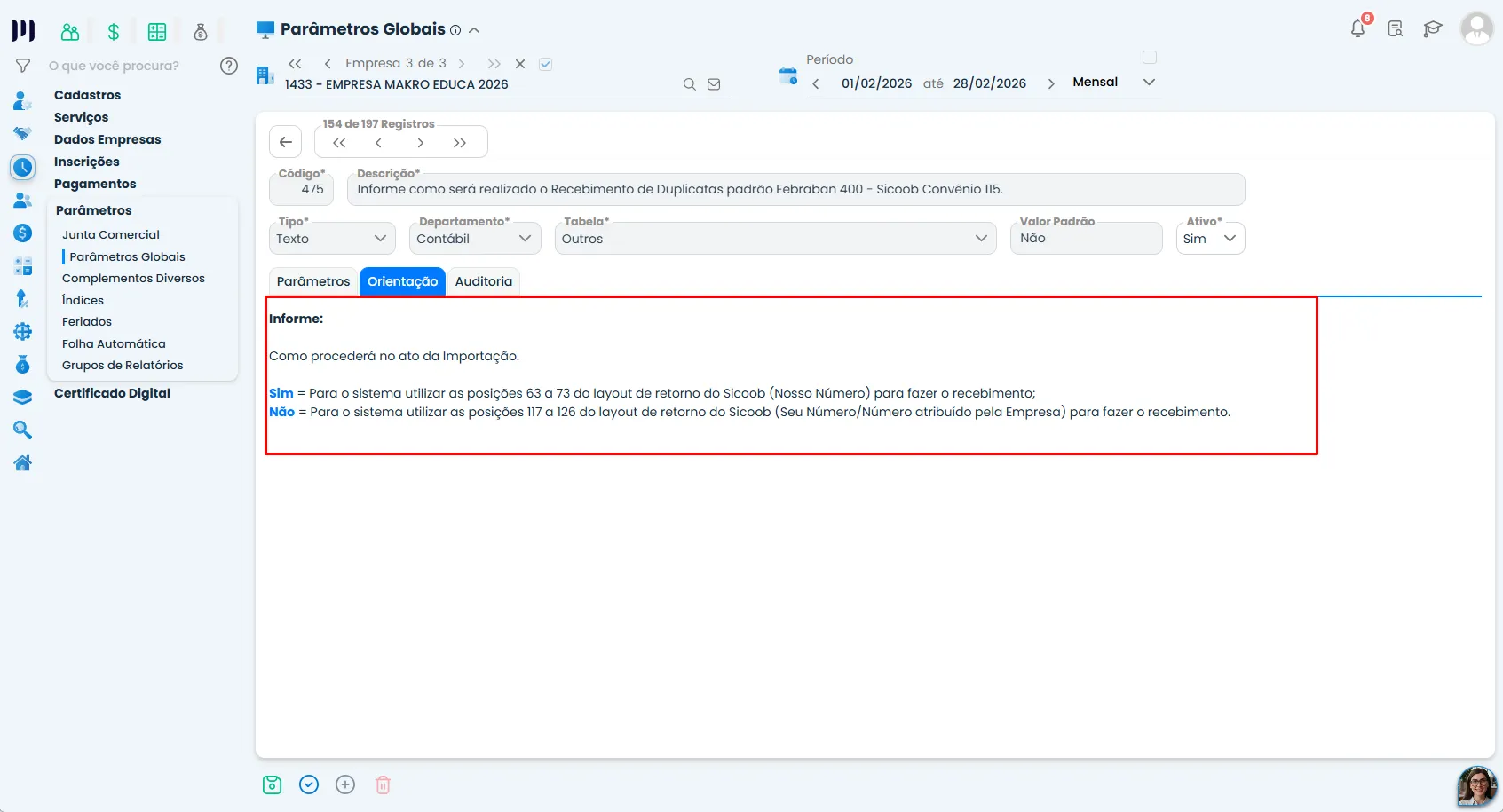Viewport: 1503px width, 812px height.
Task: Click the circled checkmark confirm icon
Action: tap(309, 784)
